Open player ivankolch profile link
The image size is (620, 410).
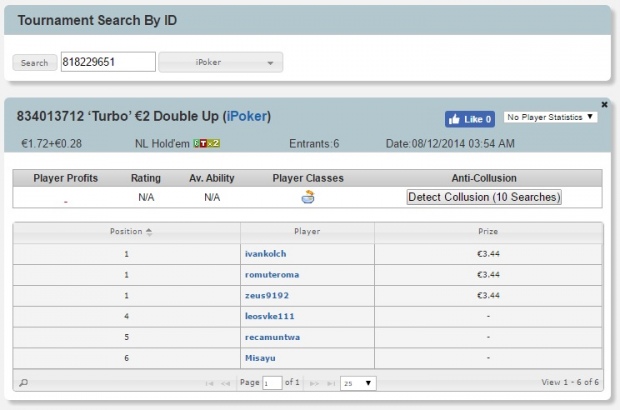(265, 254)
